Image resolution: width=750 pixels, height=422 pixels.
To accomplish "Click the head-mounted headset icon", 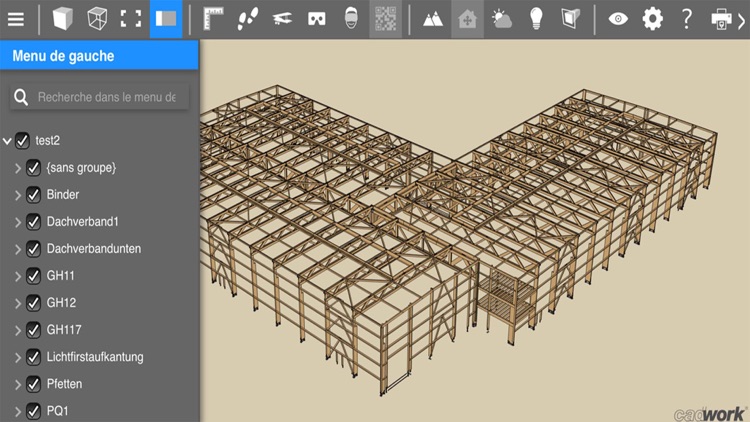I will point(351,19).
